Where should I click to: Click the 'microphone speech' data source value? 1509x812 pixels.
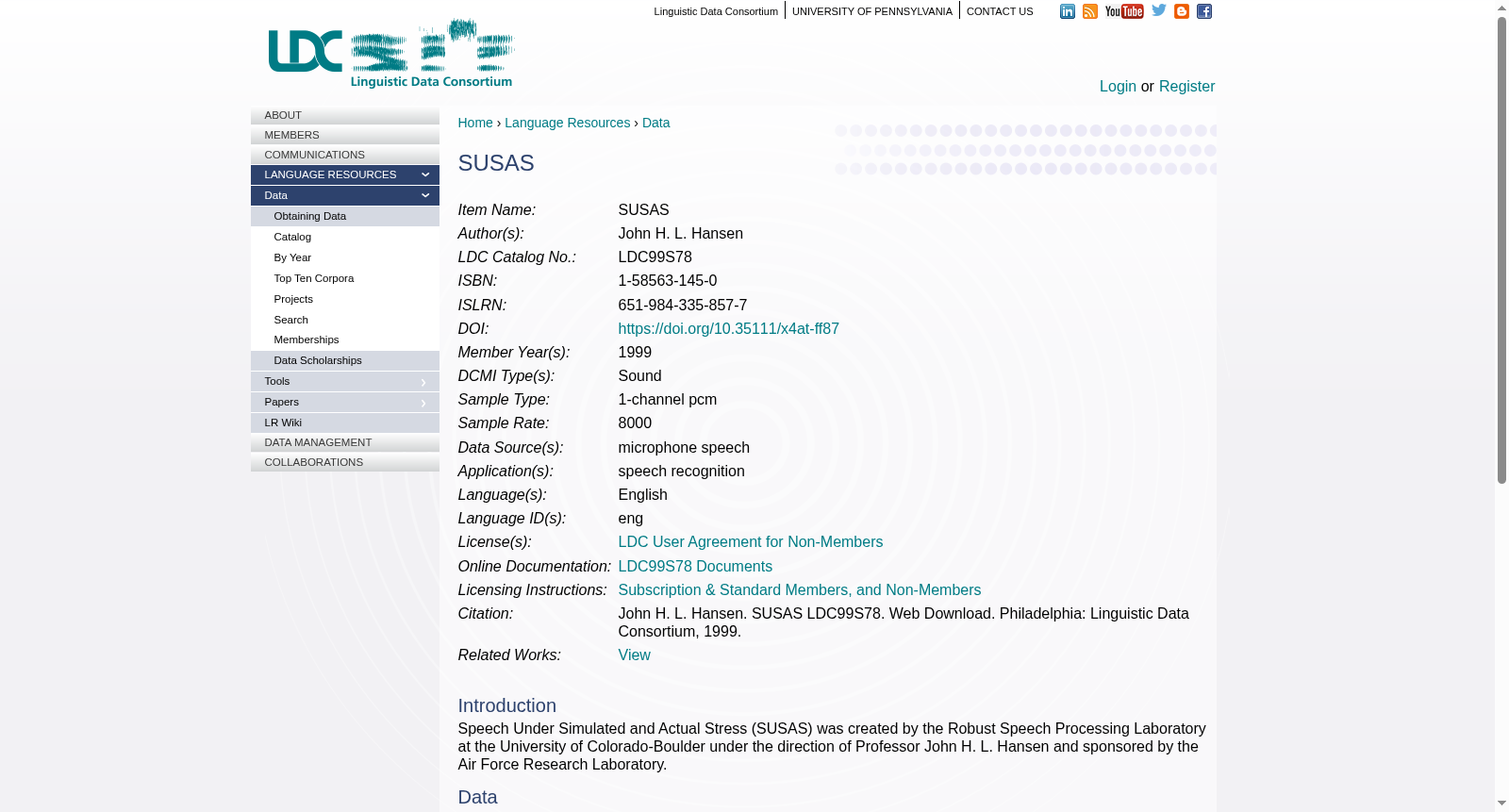click(684, 448)
